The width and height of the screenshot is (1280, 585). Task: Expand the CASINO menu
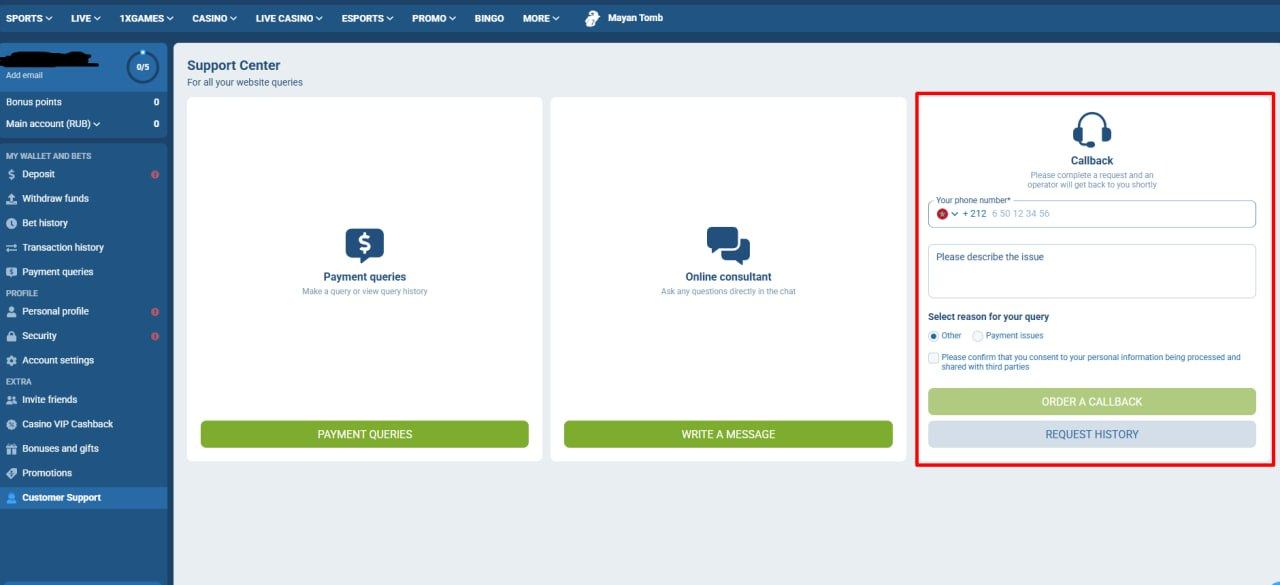215,18
